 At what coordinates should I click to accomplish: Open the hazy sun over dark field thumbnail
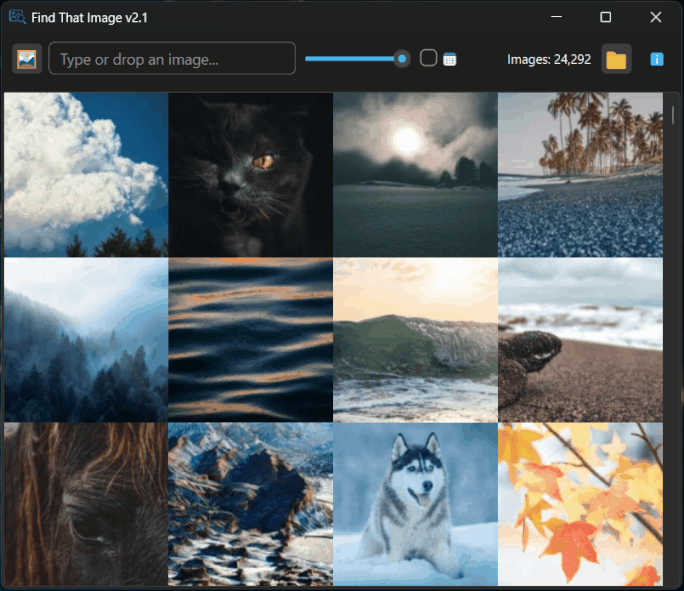(x=415, y=174)
